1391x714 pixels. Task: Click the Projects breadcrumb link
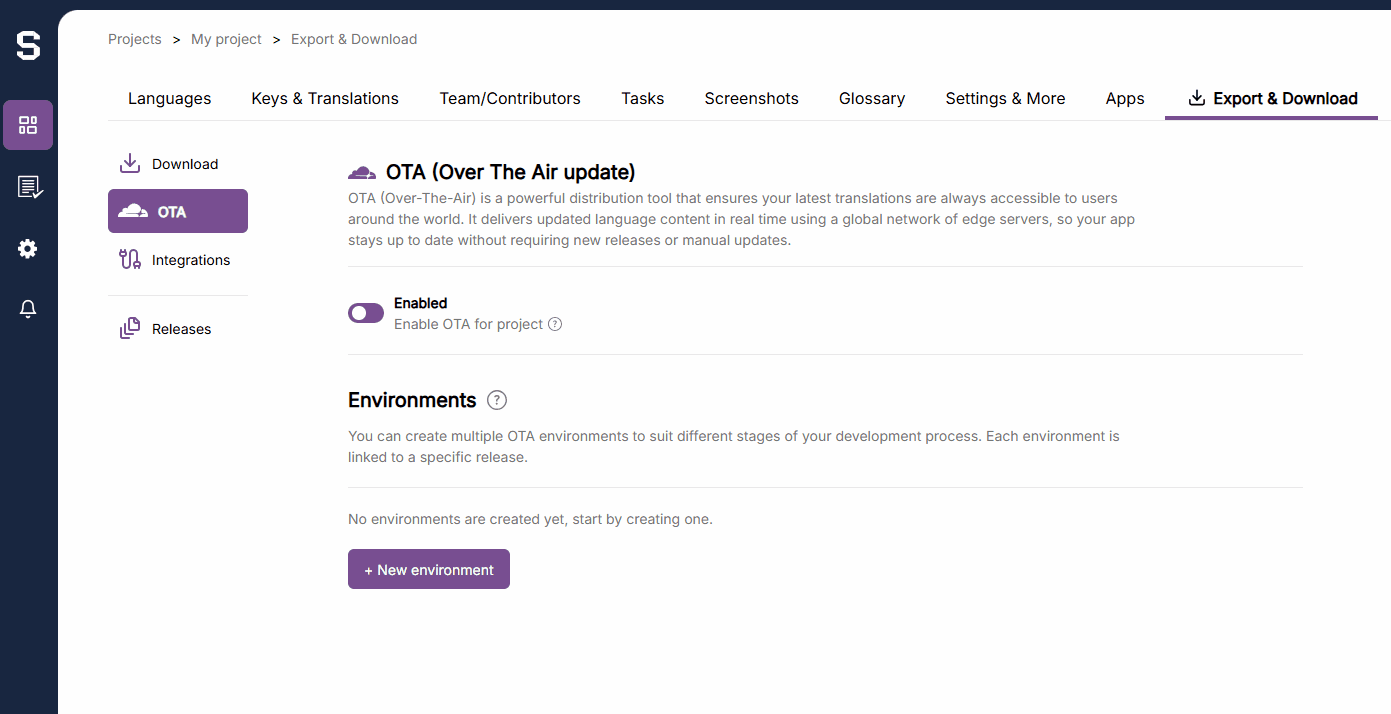134,39
